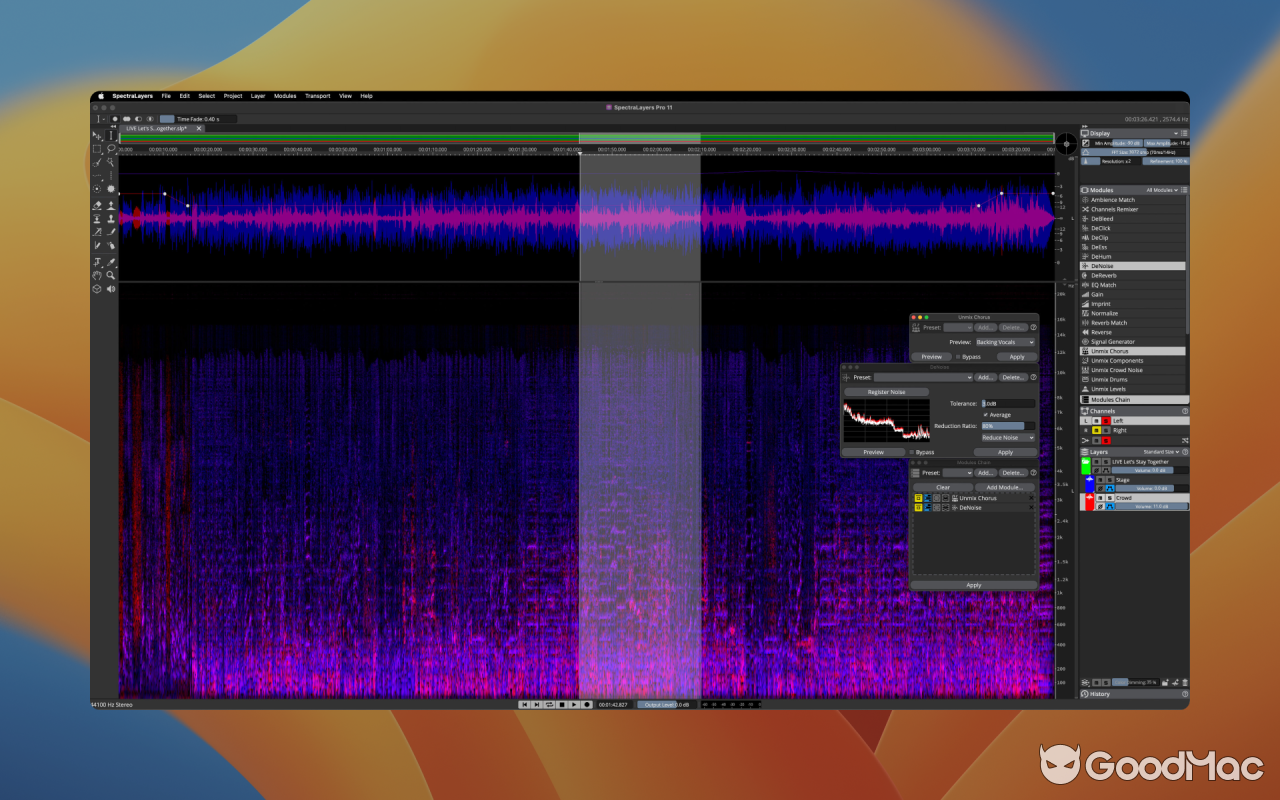Select the Lasso selection tool
Viewport: 1280px width, 800px height.
point(109,149)
